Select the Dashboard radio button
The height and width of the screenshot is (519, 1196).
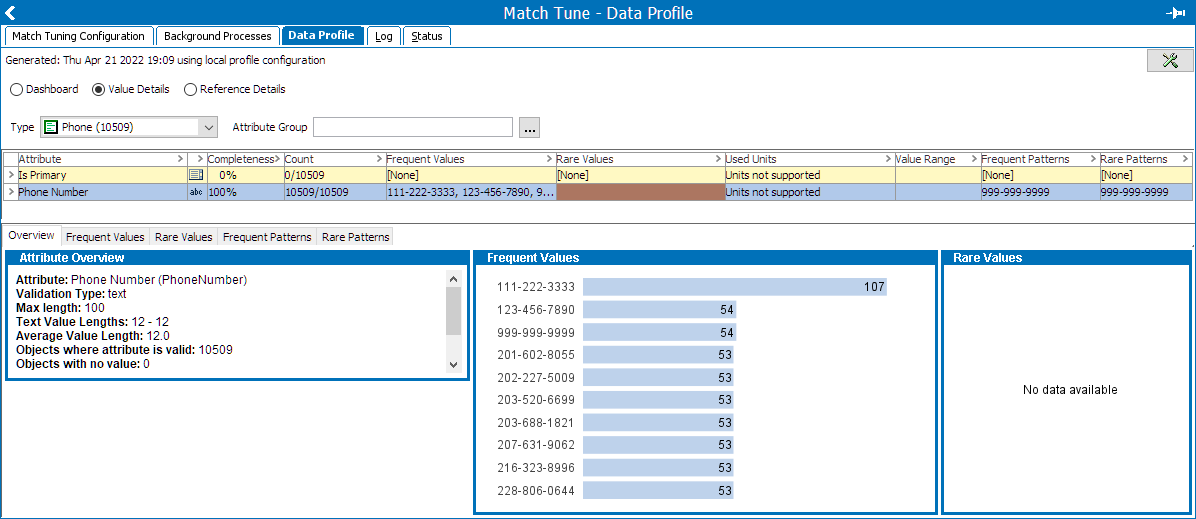[x=17, y=89]
